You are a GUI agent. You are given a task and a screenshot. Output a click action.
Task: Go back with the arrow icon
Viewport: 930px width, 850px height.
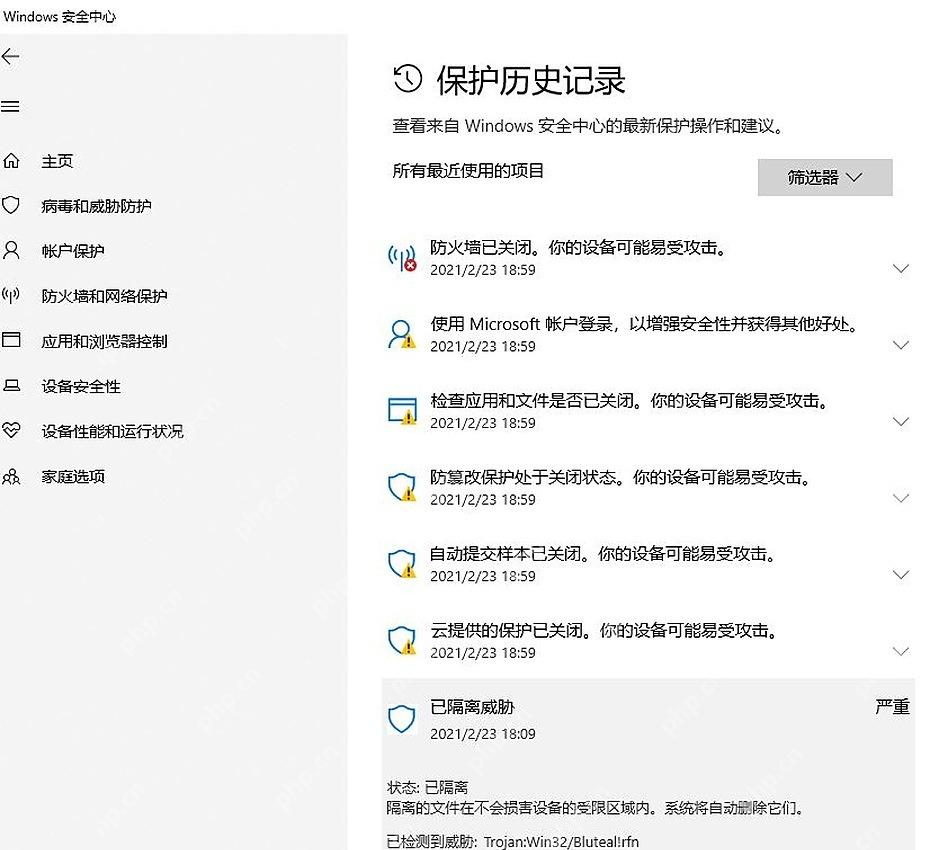(x=11, y=57)
